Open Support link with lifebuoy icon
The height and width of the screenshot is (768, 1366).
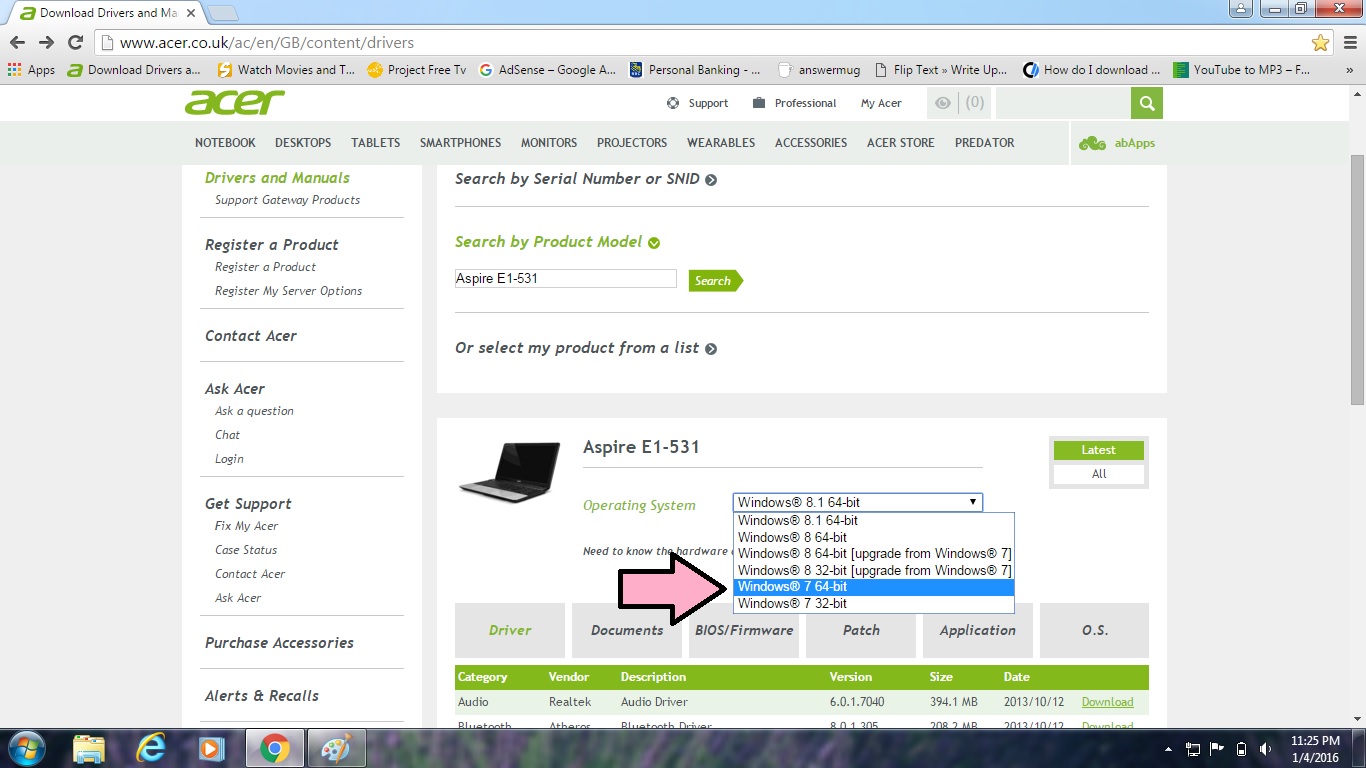[697, 103]
